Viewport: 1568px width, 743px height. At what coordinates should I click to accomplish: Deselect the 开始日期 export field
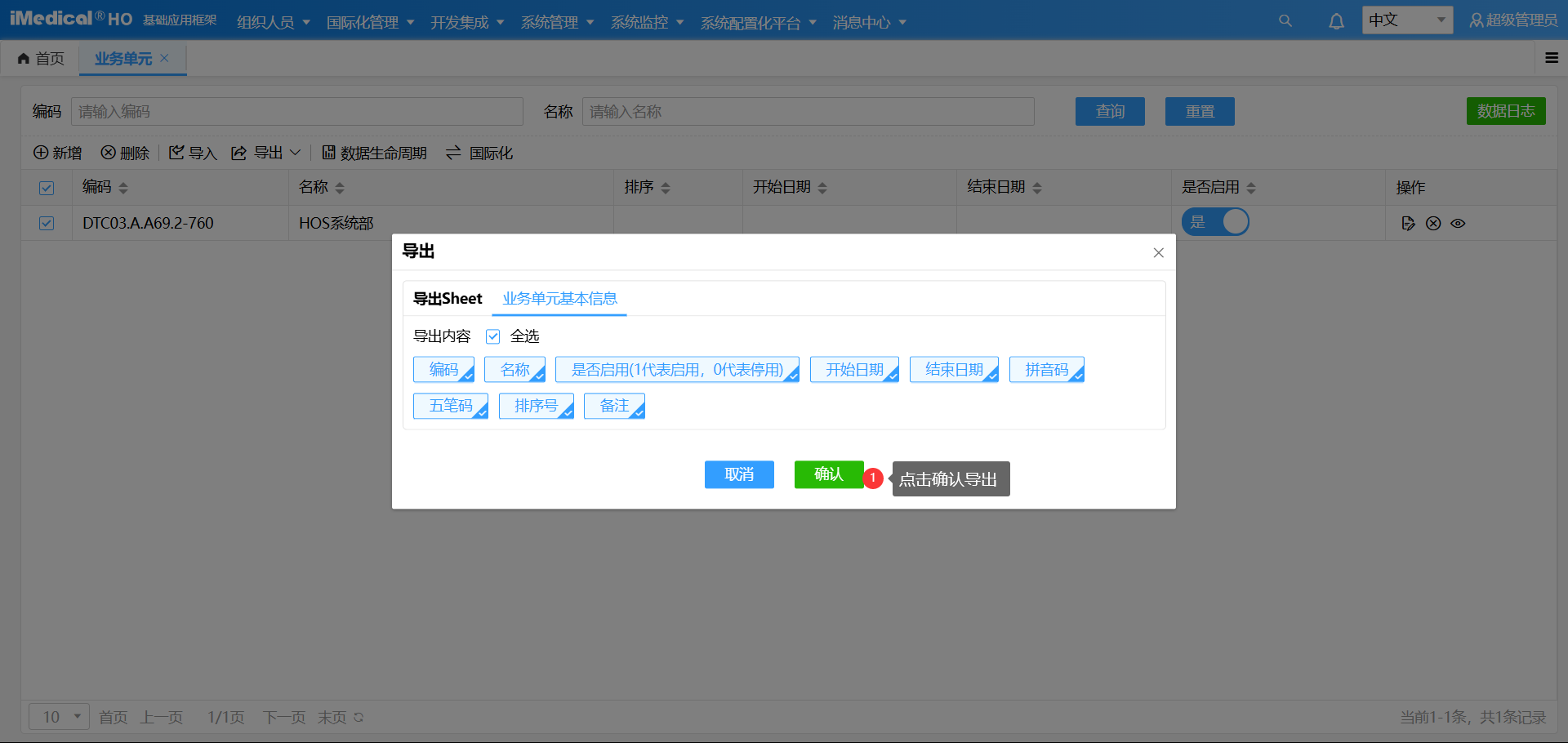pyautogui.click(x=854, y=370)
